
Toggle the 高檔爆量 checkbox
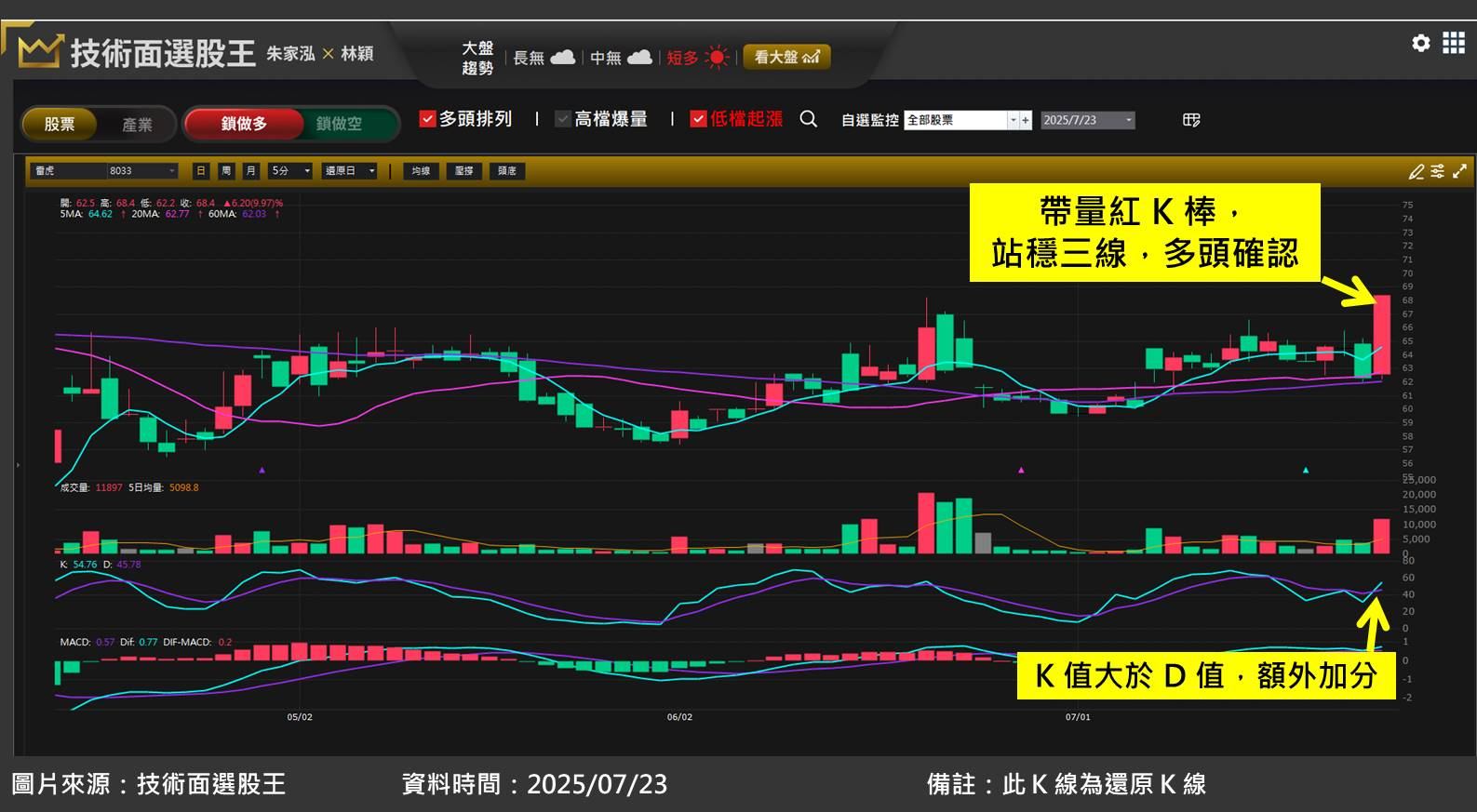coord(563,119)
